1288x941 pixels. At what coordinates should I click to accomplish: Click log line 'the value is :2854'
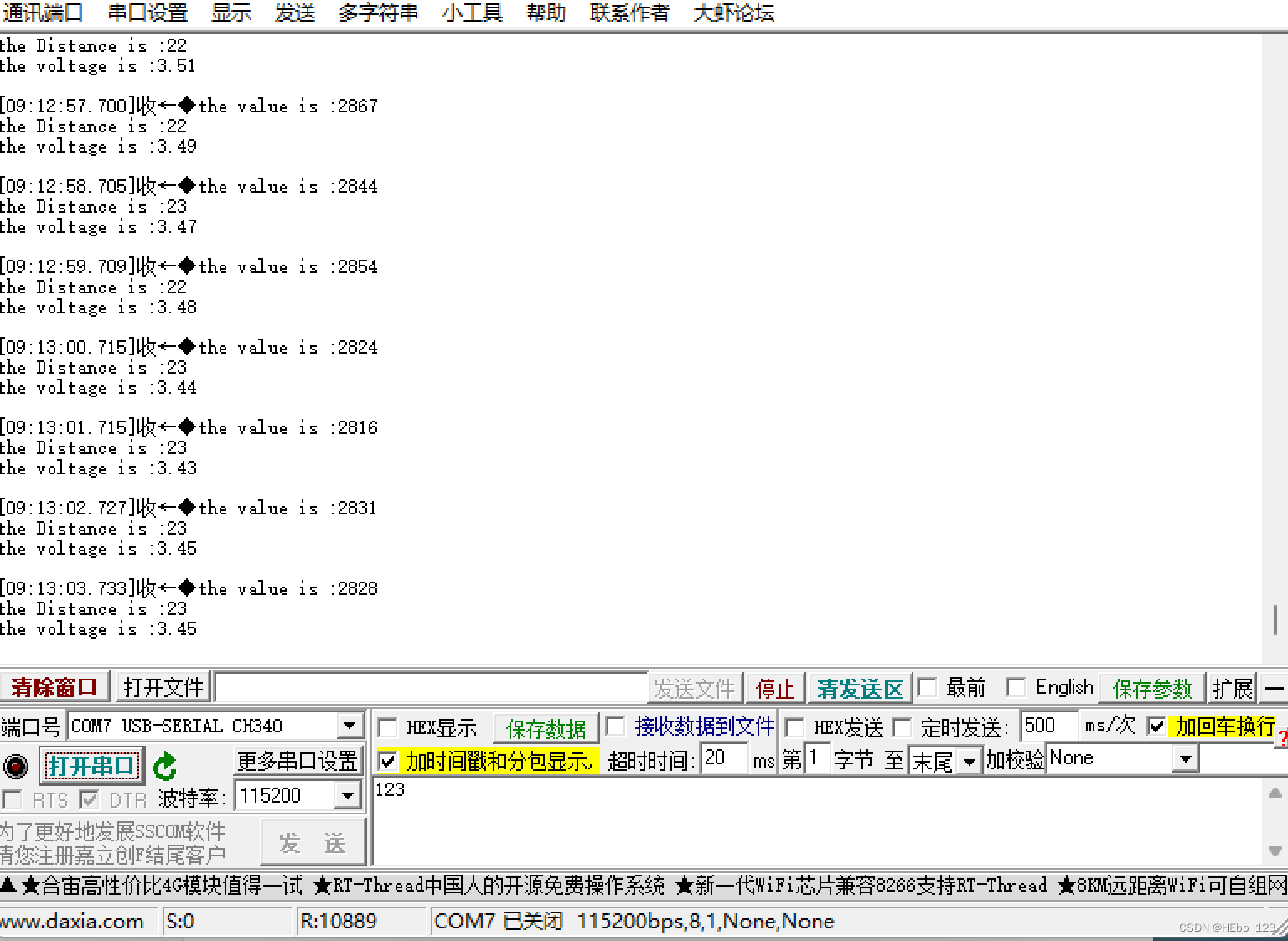(288, 267)
